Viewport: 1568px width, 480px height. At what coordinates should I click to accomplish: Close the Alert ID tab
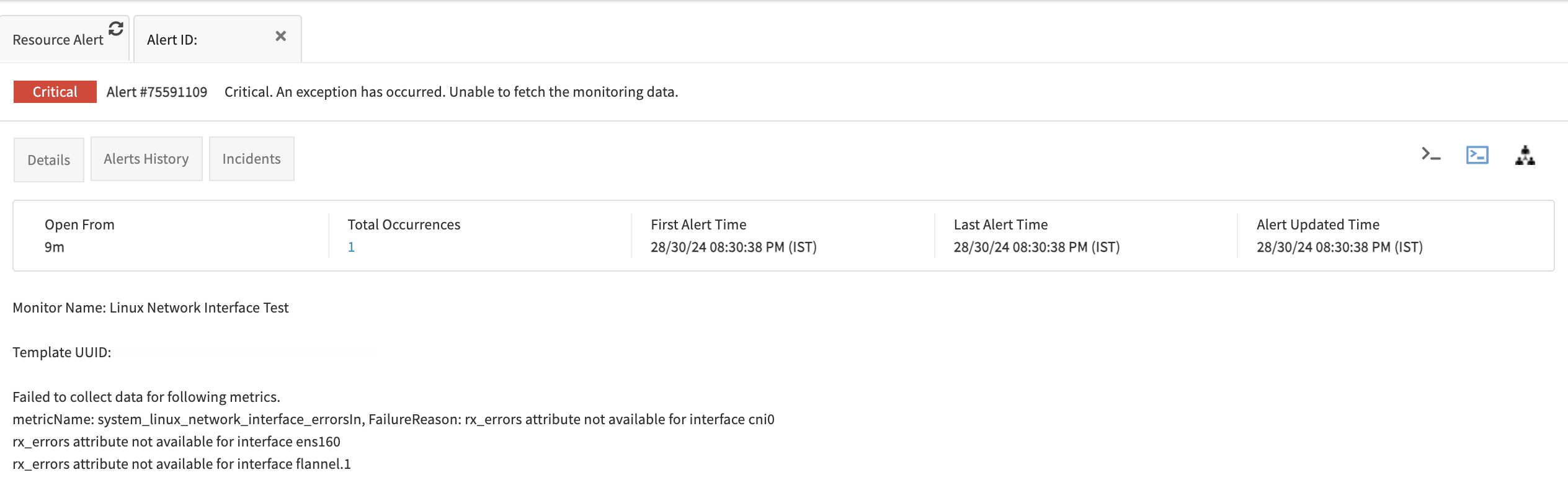click(280, 36)
